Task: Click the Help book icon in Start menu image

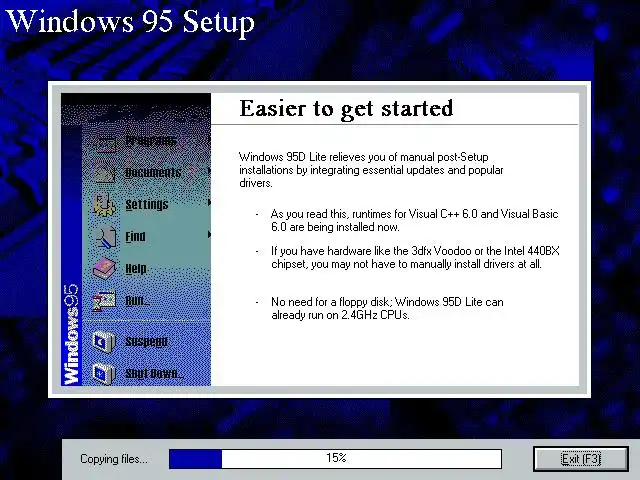Action: click(104, 268)
